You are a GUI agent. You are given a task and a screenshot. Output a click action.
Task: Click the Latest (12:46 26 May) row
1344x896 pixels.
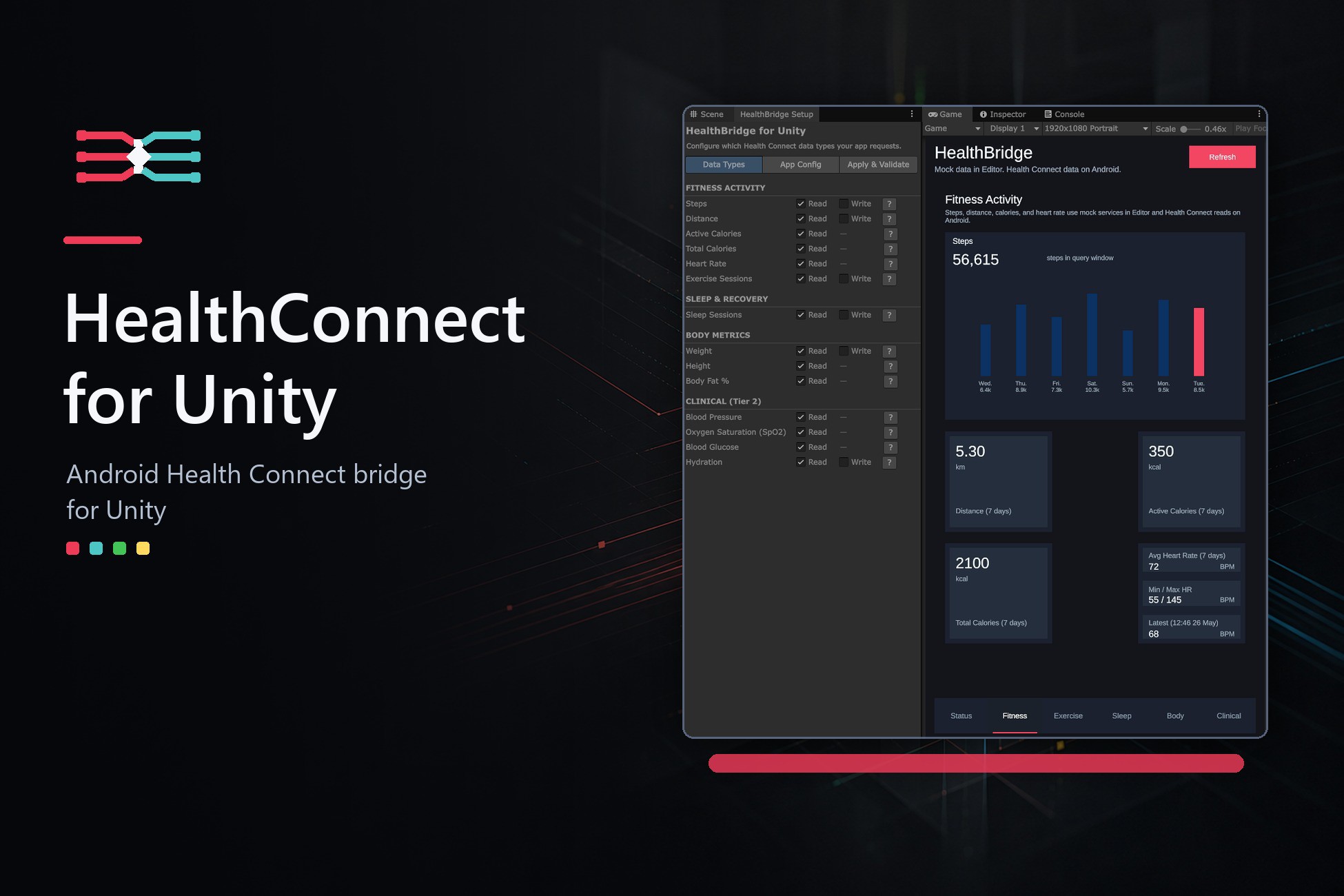[1191, 629]
